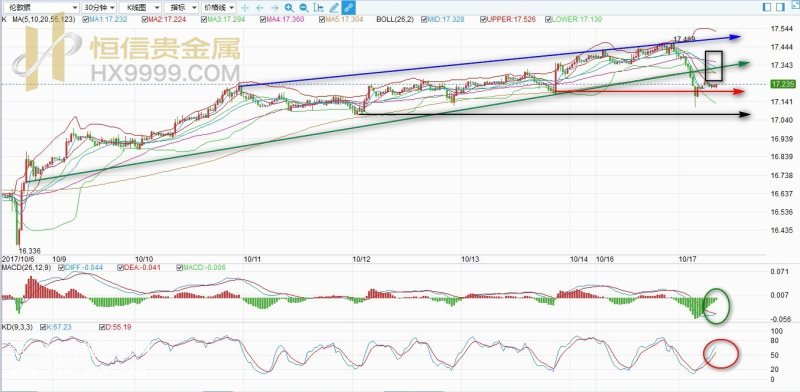Uncheck the MA3 line checkbox
The image size is (800, 392).
click(204, 20)
